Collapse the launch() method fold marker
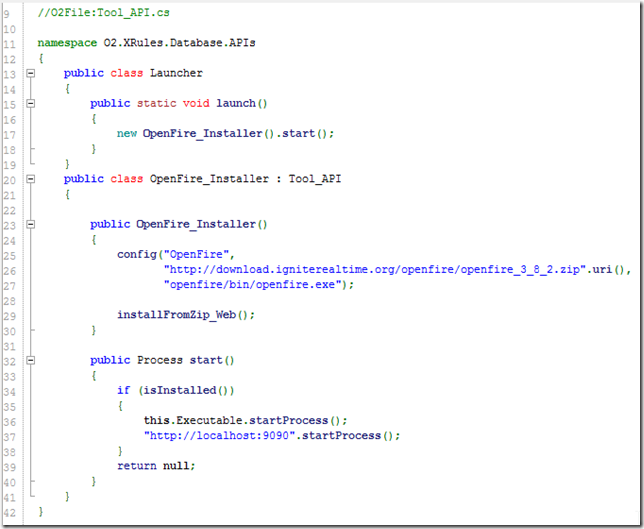644x529 pixels. [31, 103]
